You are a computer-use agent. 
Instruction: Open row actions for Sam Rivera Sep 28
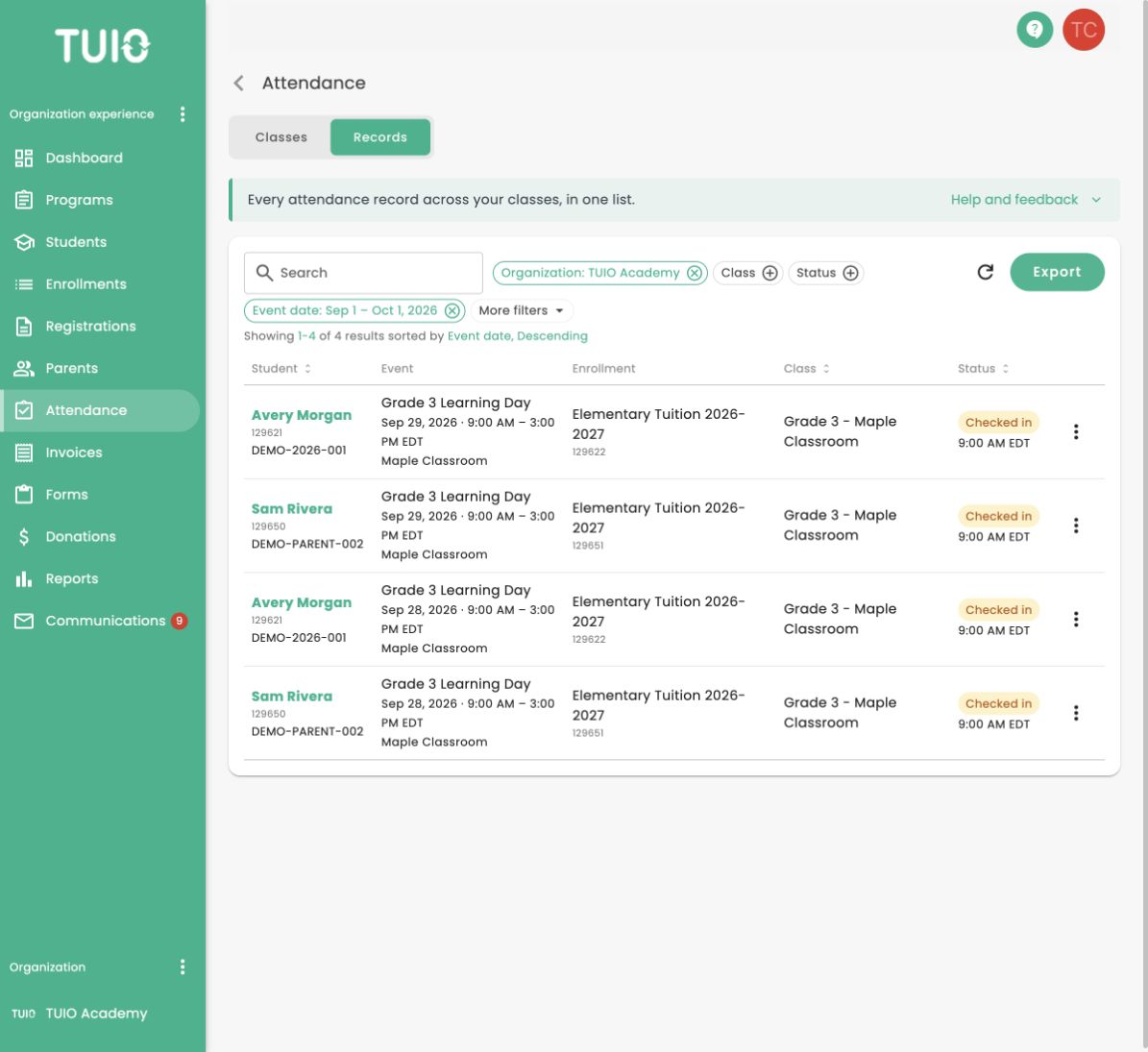point(1076,713)
